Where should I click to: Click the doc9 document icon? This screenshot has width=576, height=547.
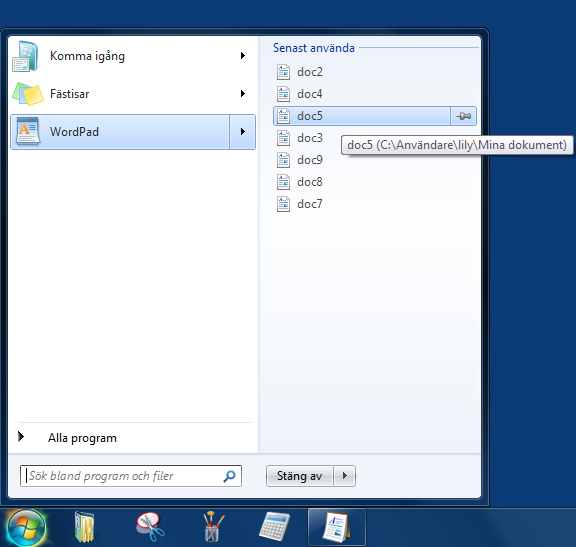(283, 160)
